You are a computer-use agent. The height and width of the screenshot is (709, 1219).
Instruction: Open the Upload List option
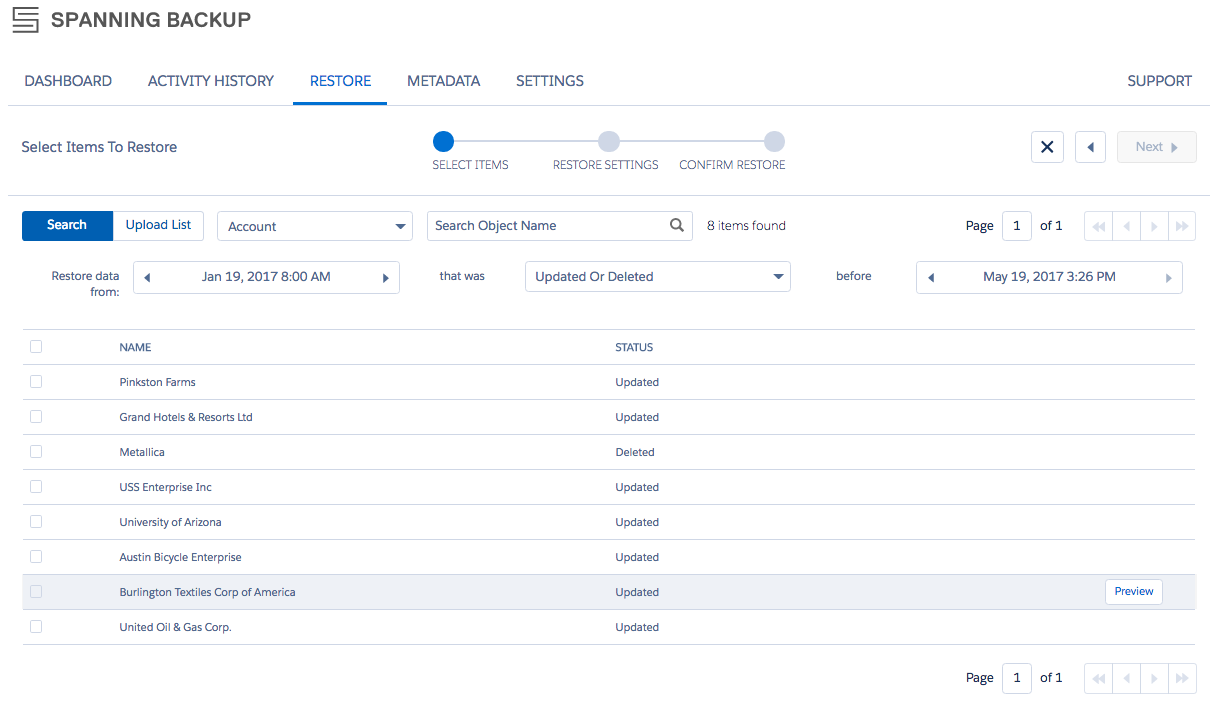(157, 225)
